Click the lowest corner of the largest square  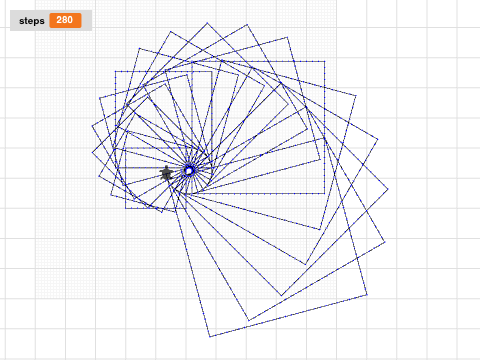coord(210,337)
